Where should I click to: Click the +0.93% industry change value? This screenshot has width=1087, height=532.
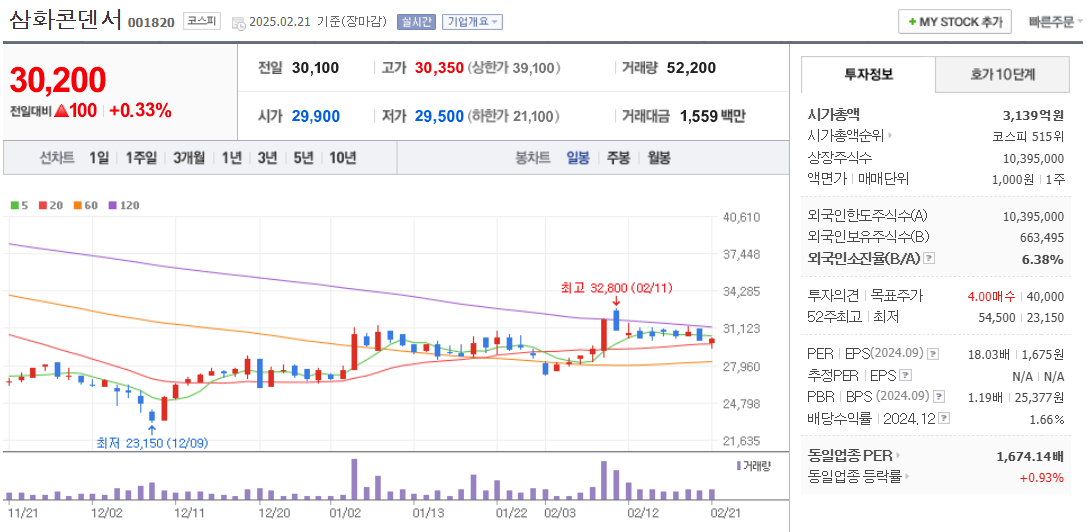pos(1041,477)
